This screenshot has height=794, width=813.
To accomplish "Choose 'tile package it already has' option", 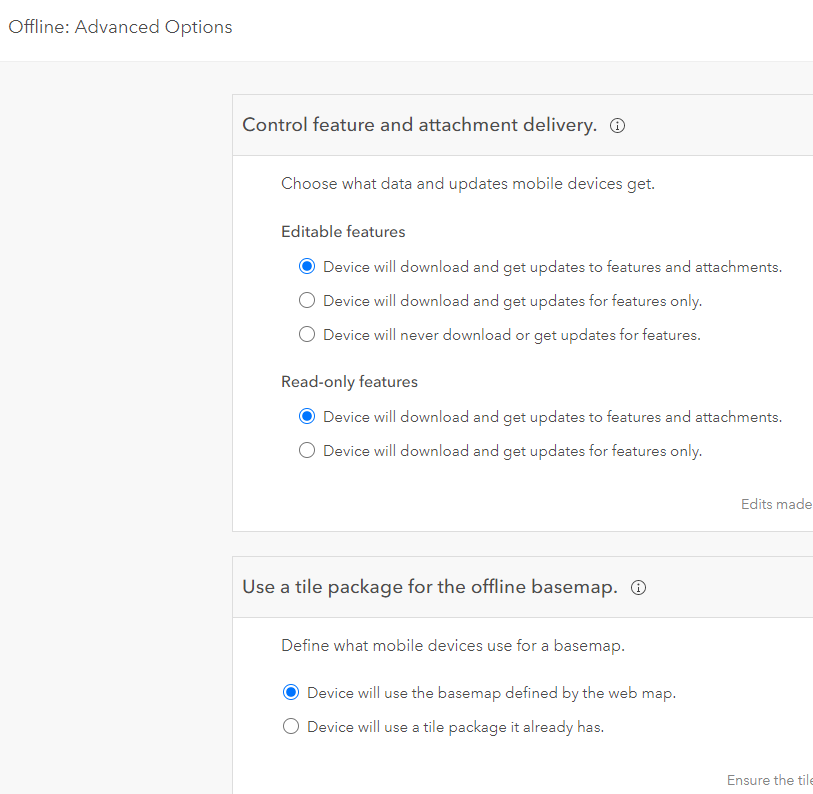I will pos(291,727).
